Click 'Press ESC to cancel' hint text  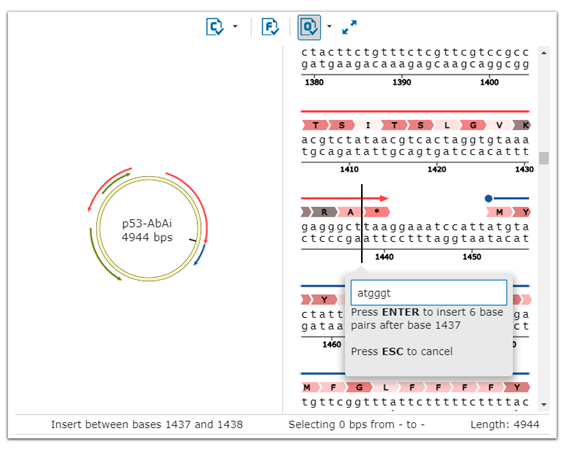tap(402, 351)
